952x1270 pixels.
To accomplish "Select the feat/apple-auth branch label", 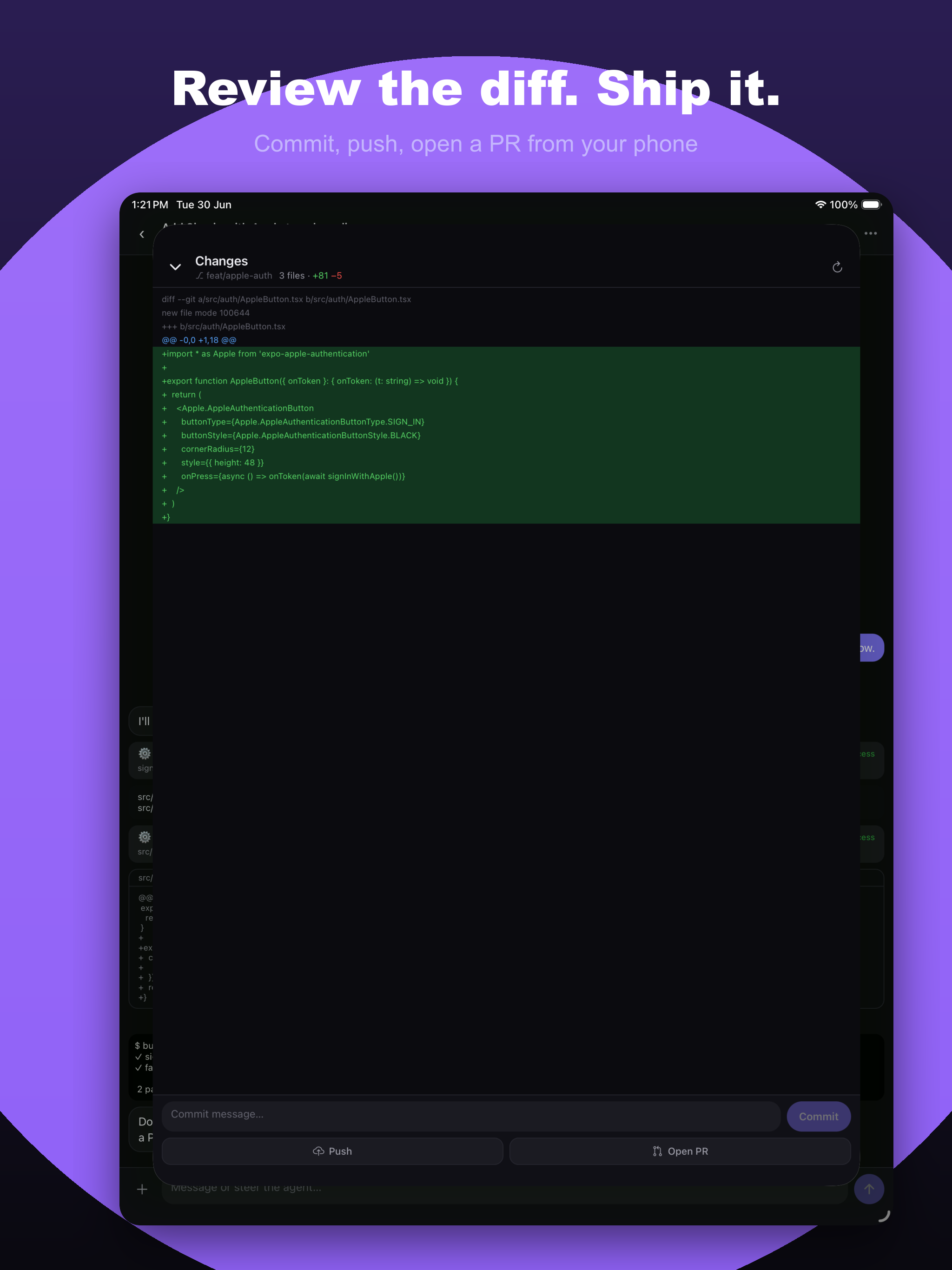I will coord(239,276).
